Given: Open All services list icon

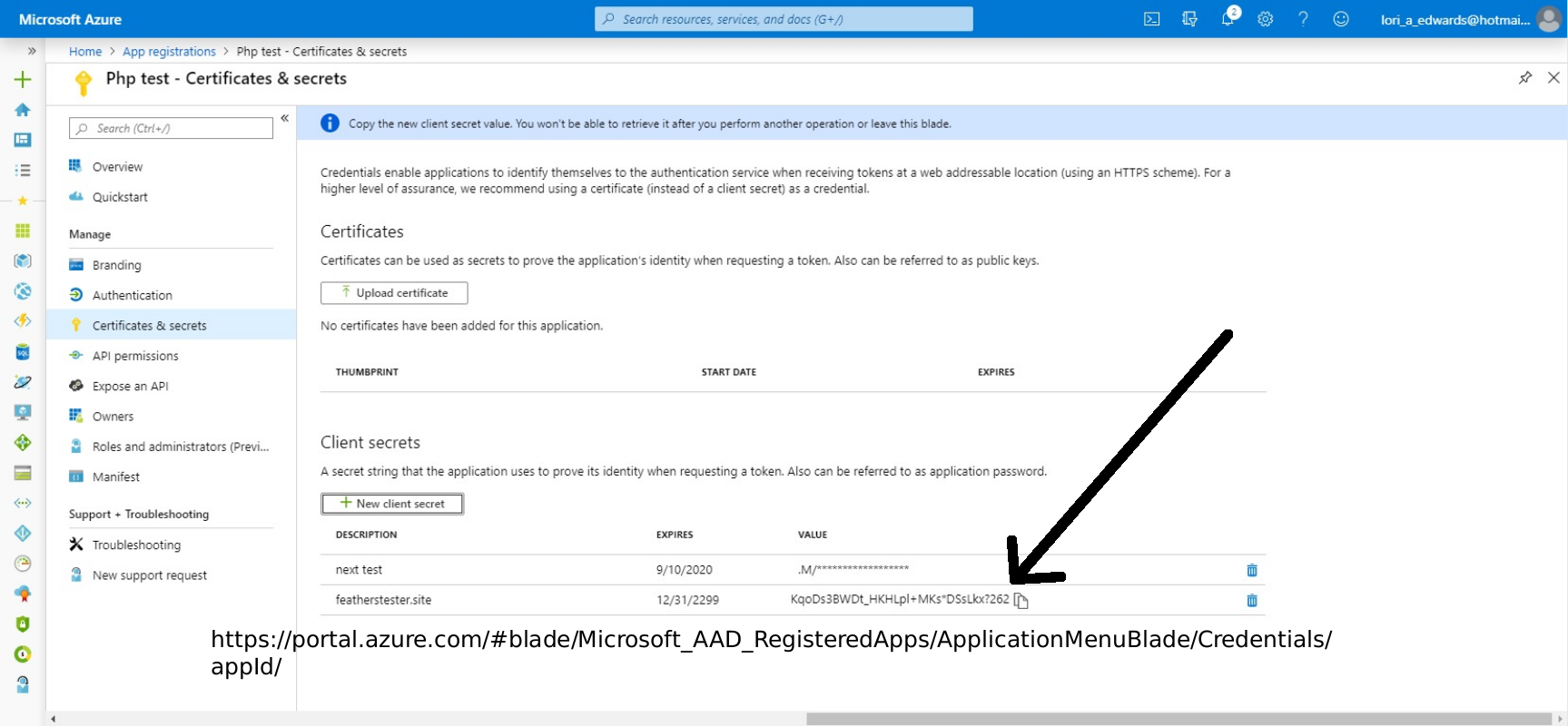Looking at the screenshot, I should 23,170.
